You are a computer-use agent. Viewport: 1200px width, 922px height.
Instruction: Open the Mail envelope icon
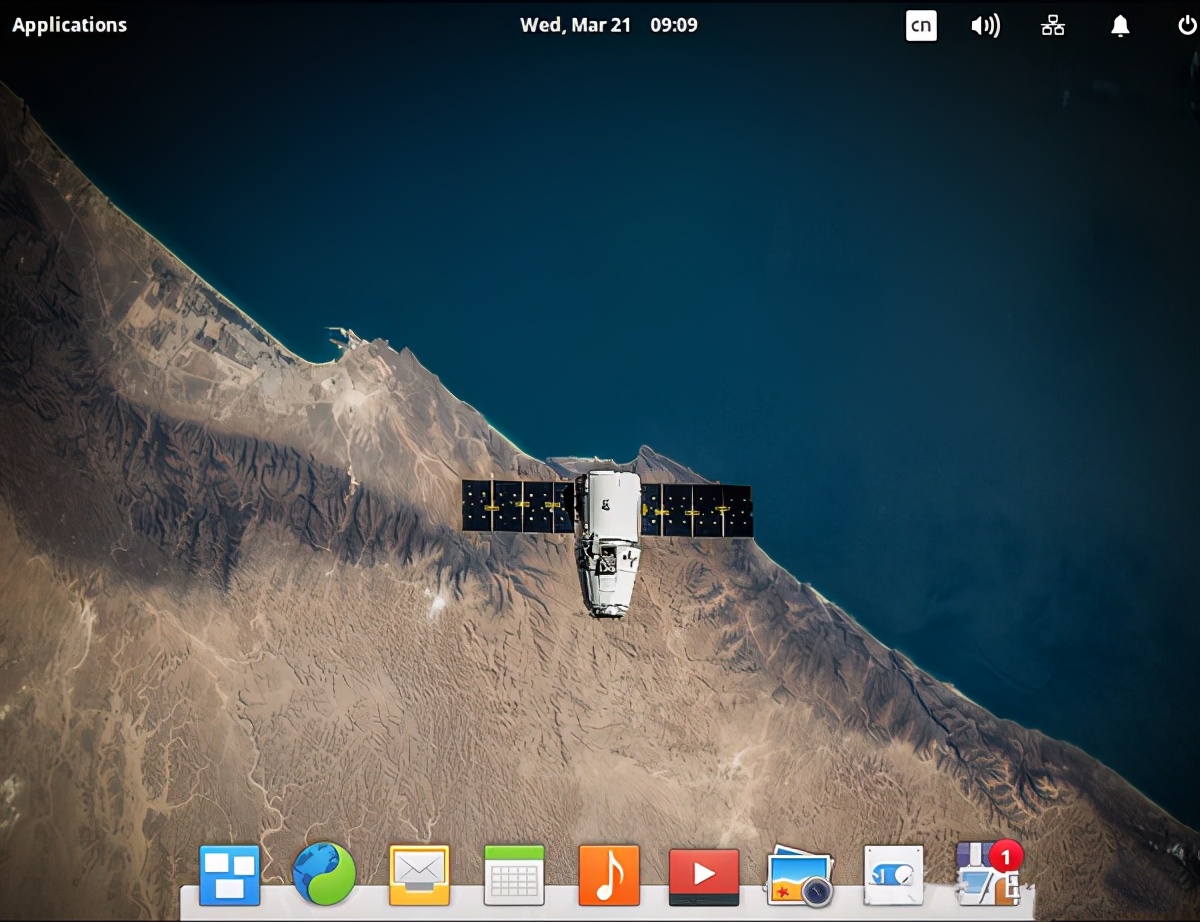pos(419,874)
